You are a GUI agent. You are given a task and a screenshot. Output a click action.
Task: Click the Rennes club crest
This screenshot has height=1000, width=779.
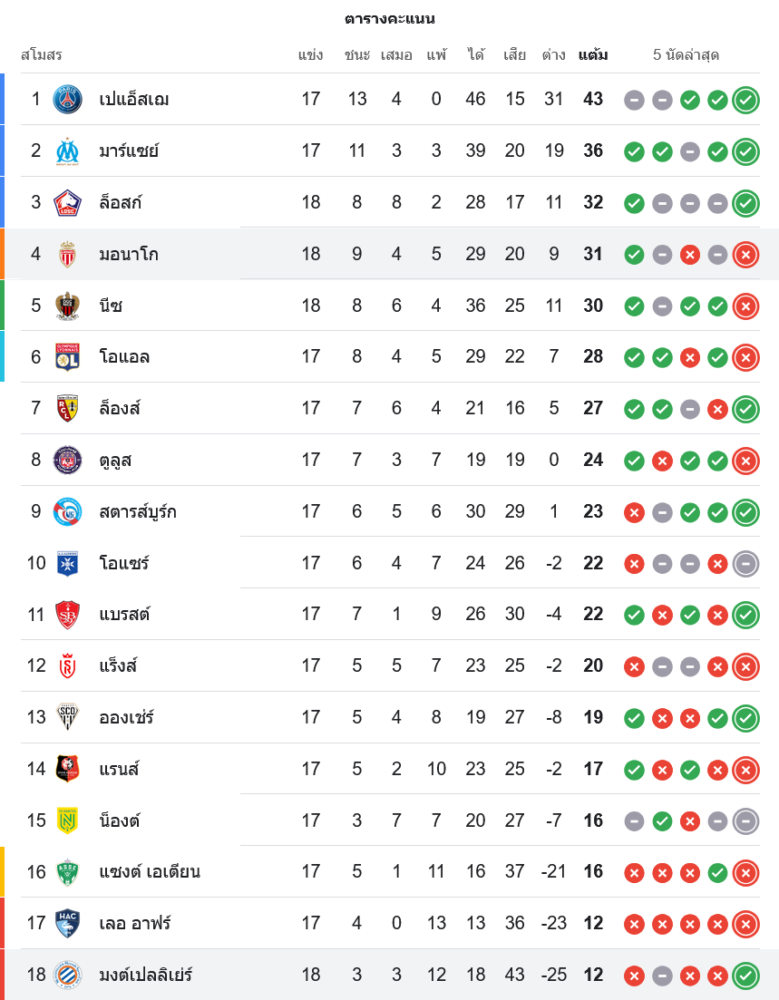(68, 769)
